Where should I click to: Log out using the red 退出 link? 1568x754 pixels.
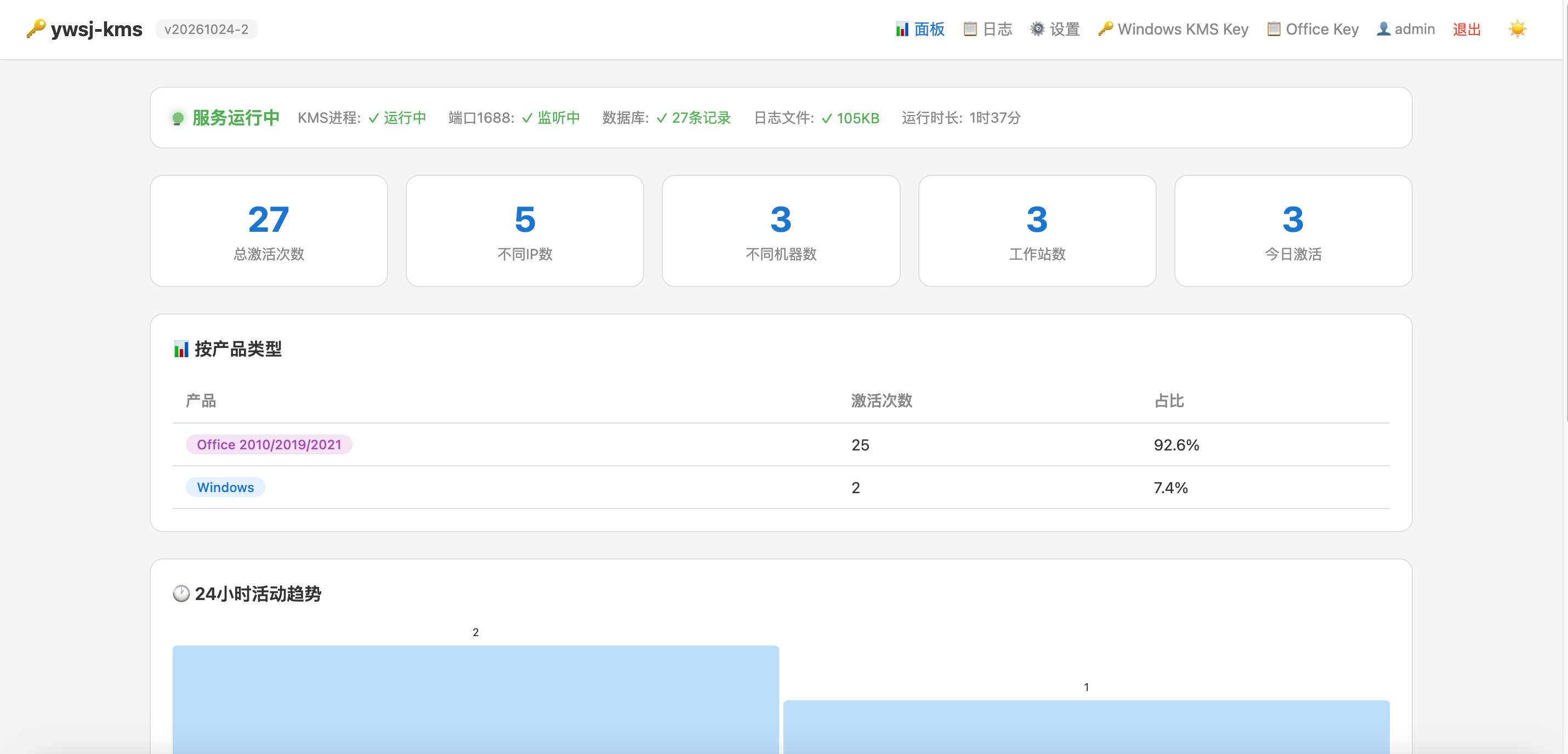[1467, 29]
